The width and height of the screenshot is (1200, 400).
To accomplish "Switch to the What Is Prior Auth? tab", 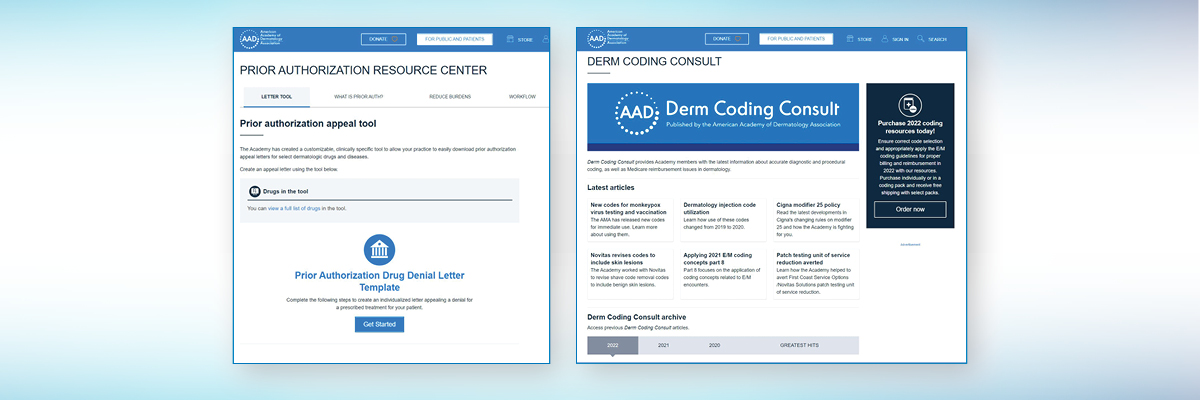I will coord(358,97).
